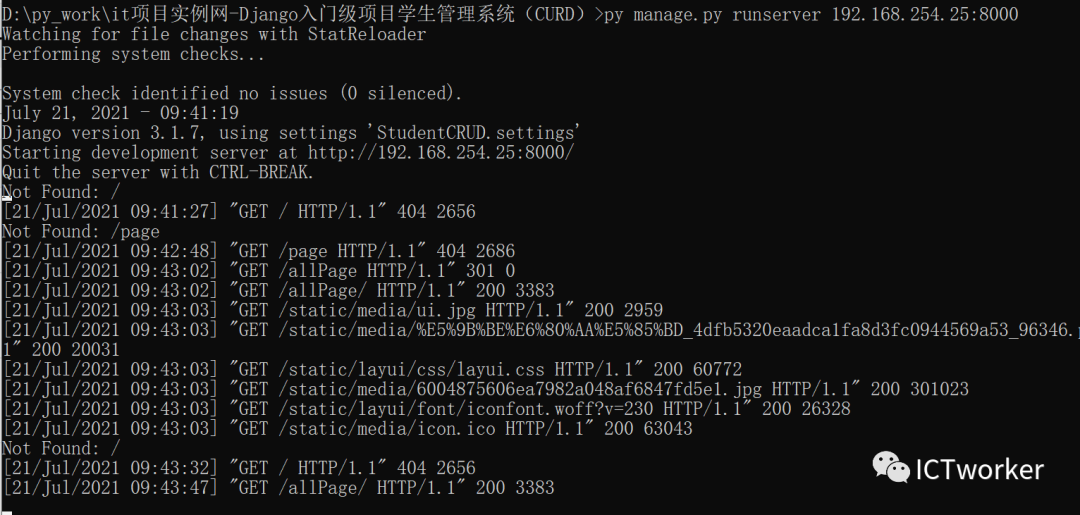Click the 'Django version 3.1.7' line
Viewport: 1080px width, 515px height.
(291, 132)
